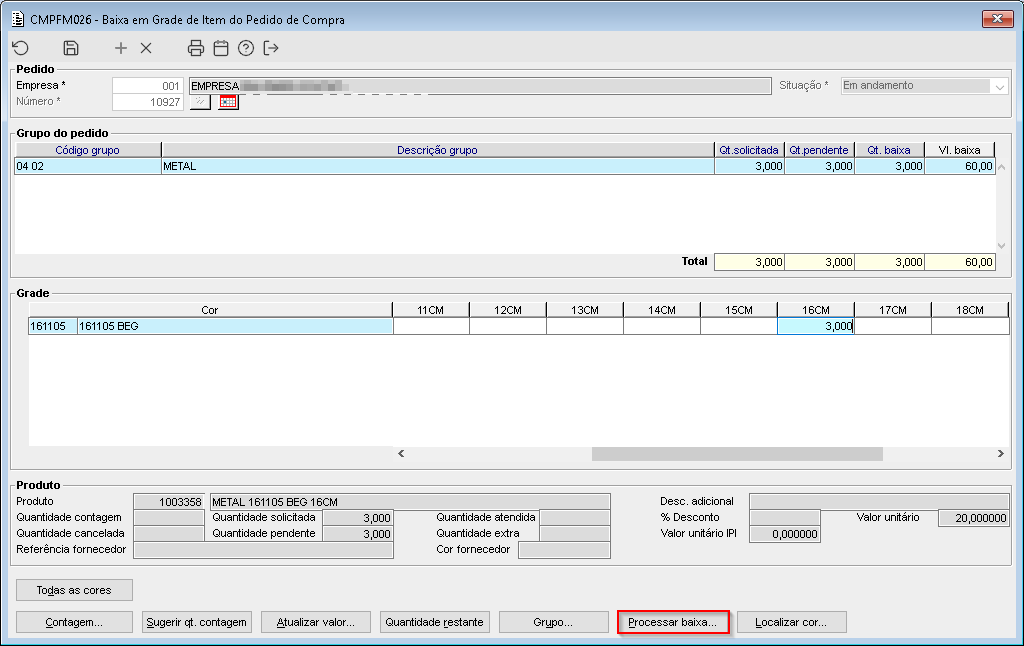The height and width of the screenshot is (646, 1024).
Task: Click right arrow of grade scrollbar
Action: (x=1000, y=453)
